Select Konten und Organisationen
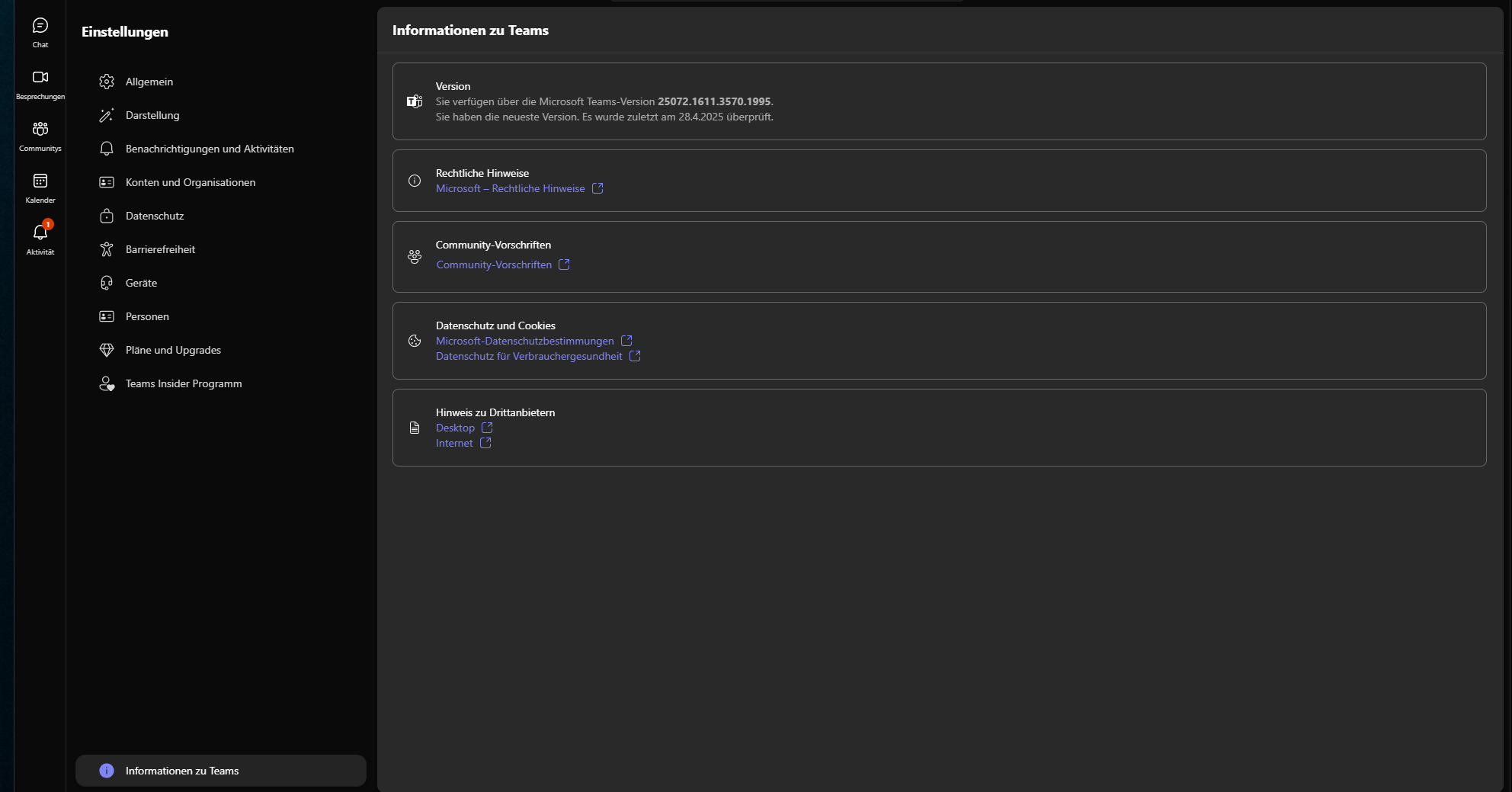Viewport: 1512px width, 792px height. coord(191,182)
